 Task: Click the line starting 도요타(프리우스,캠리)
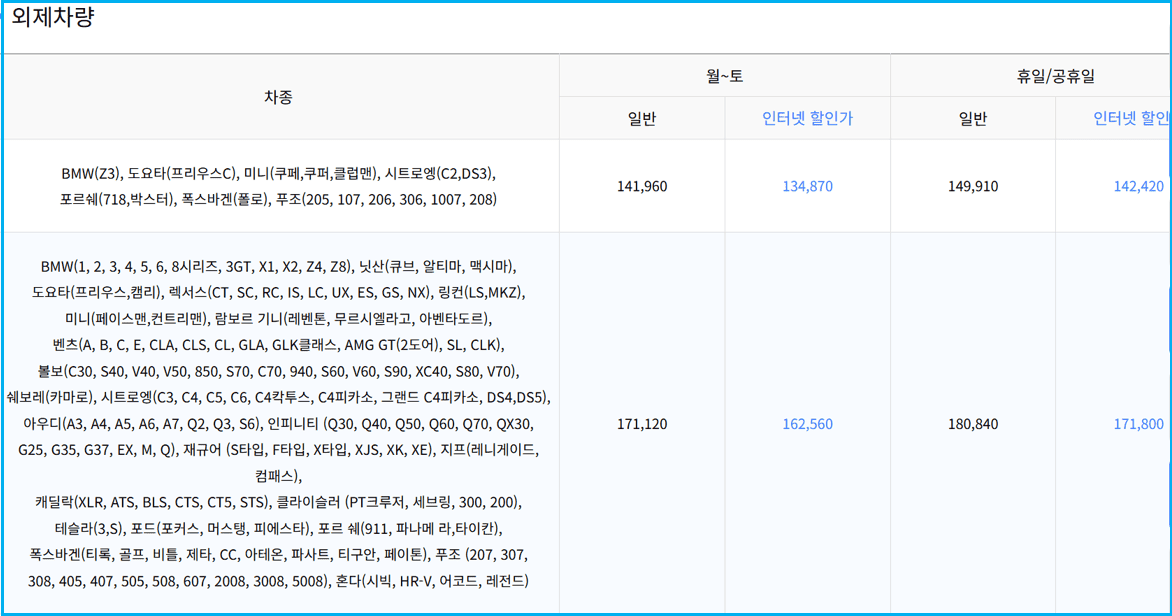tap(278, 292)
